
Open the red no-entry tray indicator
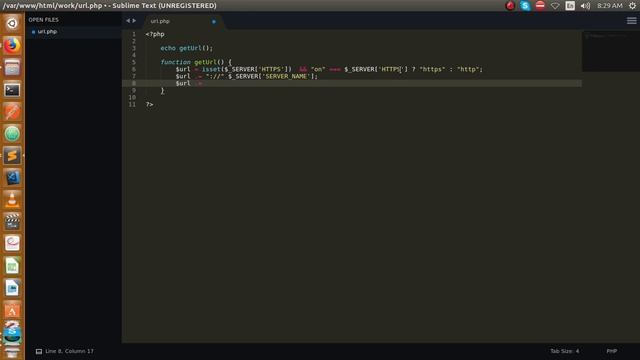[x=540, y=5]
